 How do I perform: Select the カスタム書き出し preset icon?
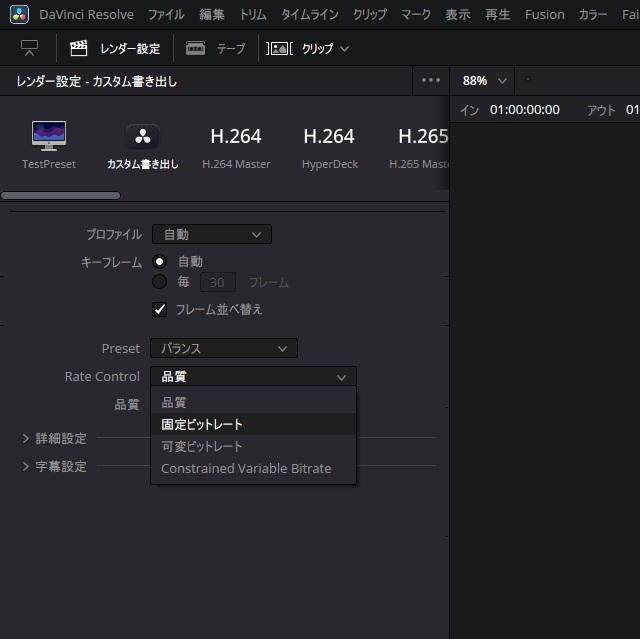point(142,137)
